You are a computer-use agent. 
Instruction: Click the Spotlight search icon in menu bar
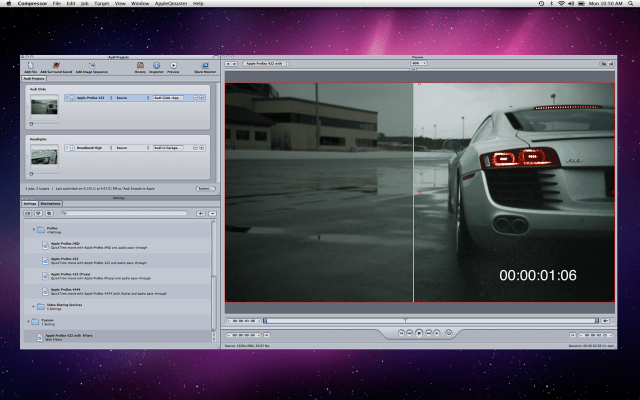coord(630,4)
